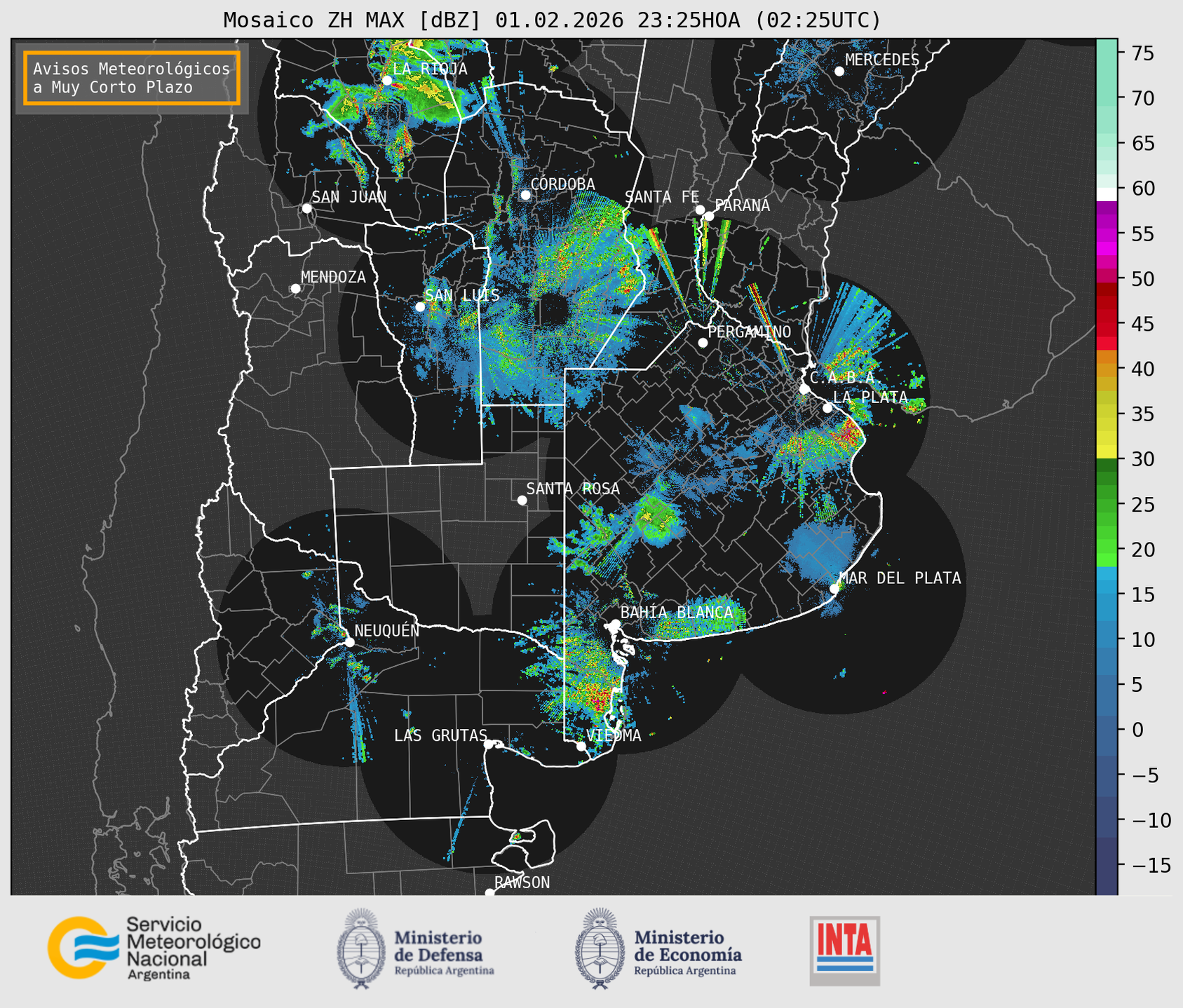This screenshot has height=1008, width=1183.
Task: Click the Avisos Meteorológicos a Muy Corto Plazo box
Action: pos(132,78)
